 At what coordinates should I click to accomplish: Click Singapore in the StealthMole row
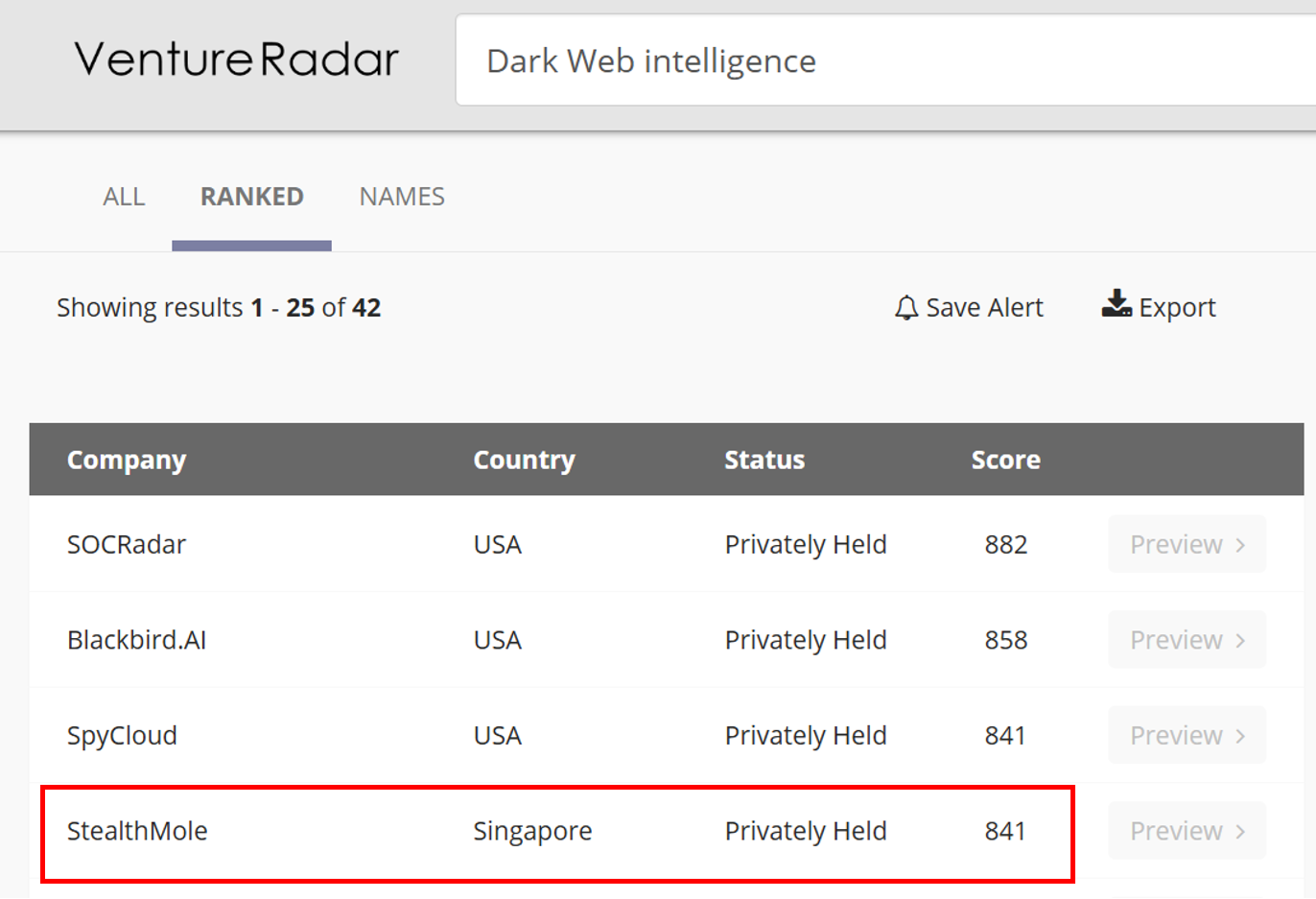[x=532, y=832]
